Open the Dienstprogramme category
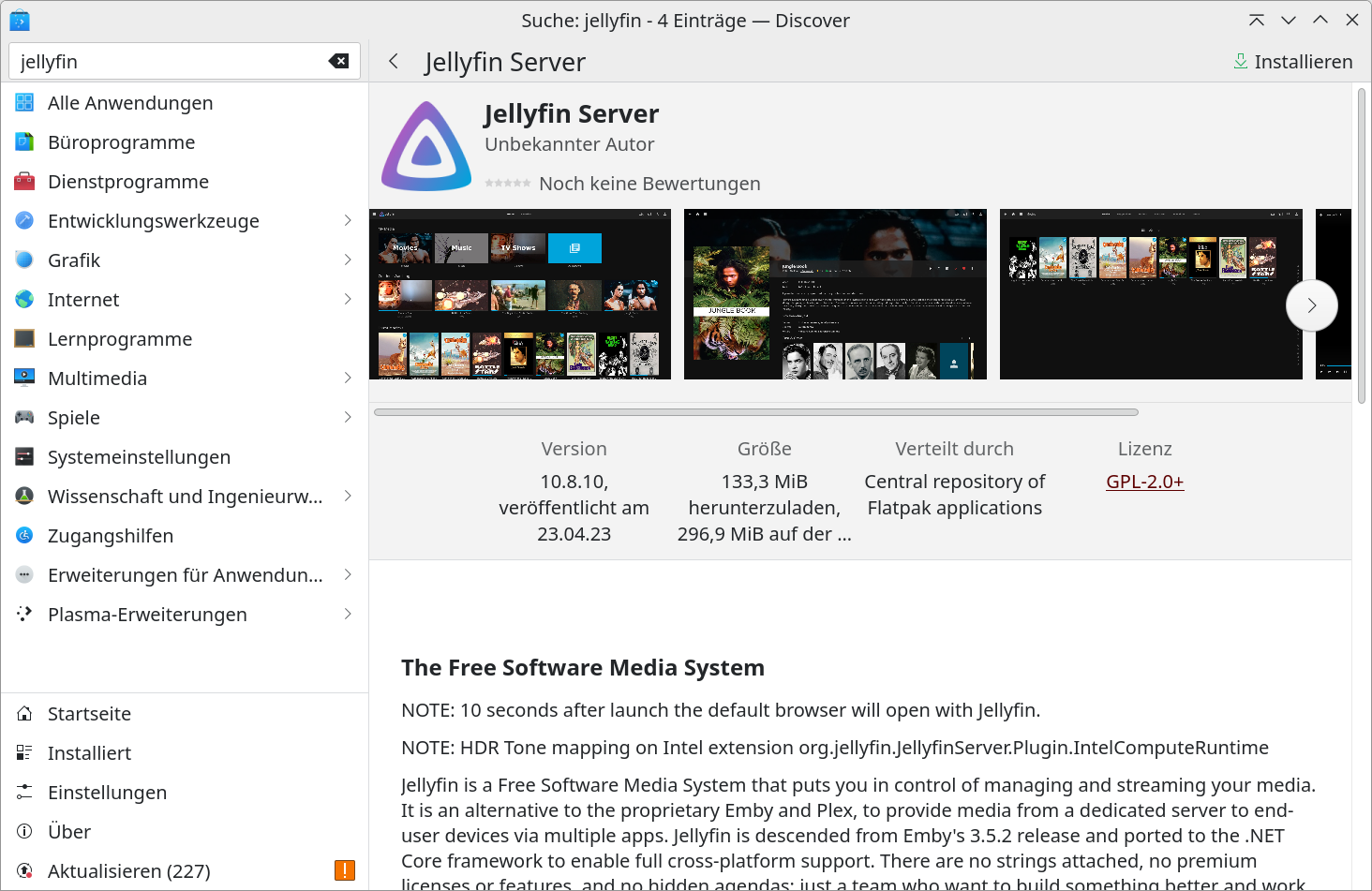The height and width of the screenshot is (891, 1372). (127, 181)
